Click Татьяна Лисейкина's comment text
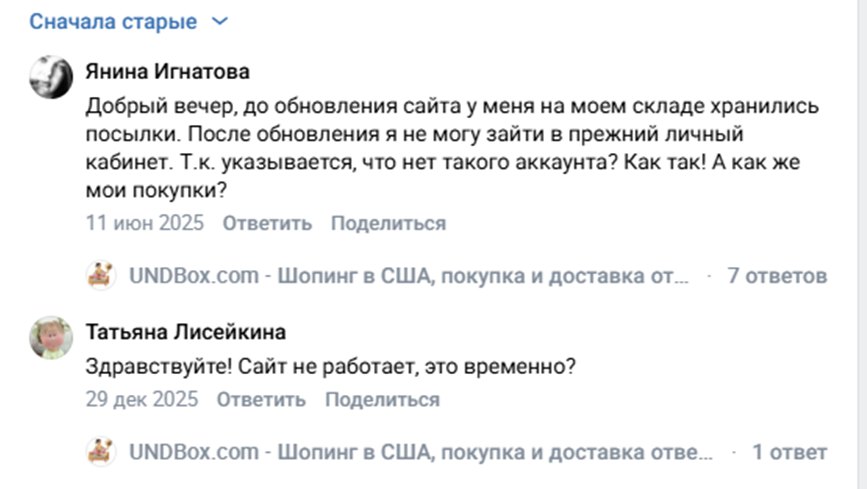This screenshot has height=489, width=867. point(331,366)
